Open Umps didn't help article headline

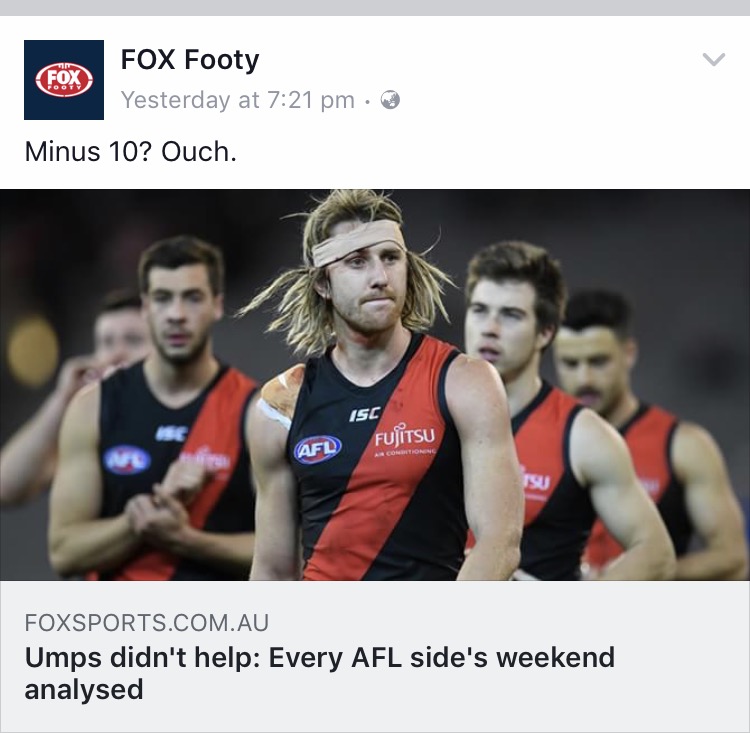tap(320, 673)
